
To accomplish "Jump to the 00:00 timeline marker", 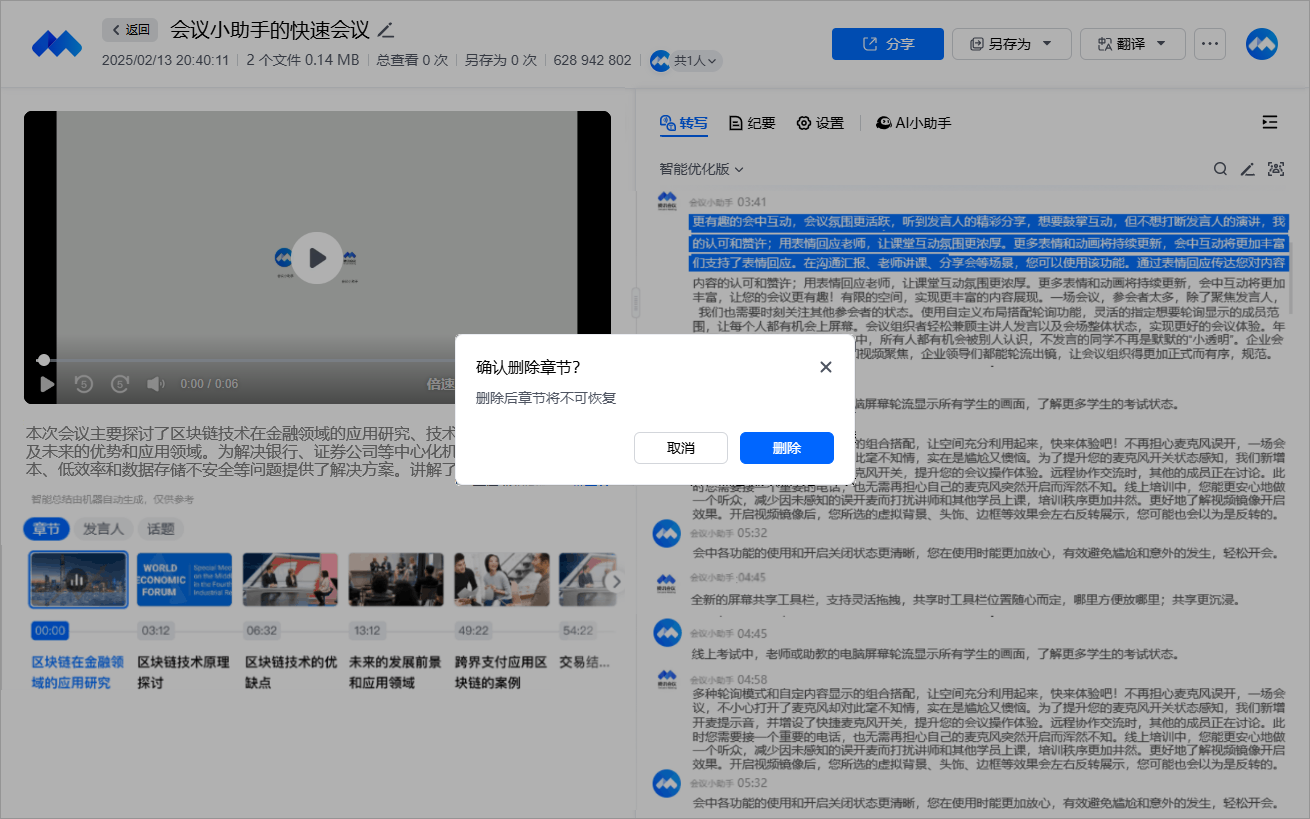I will coord(50,631).
